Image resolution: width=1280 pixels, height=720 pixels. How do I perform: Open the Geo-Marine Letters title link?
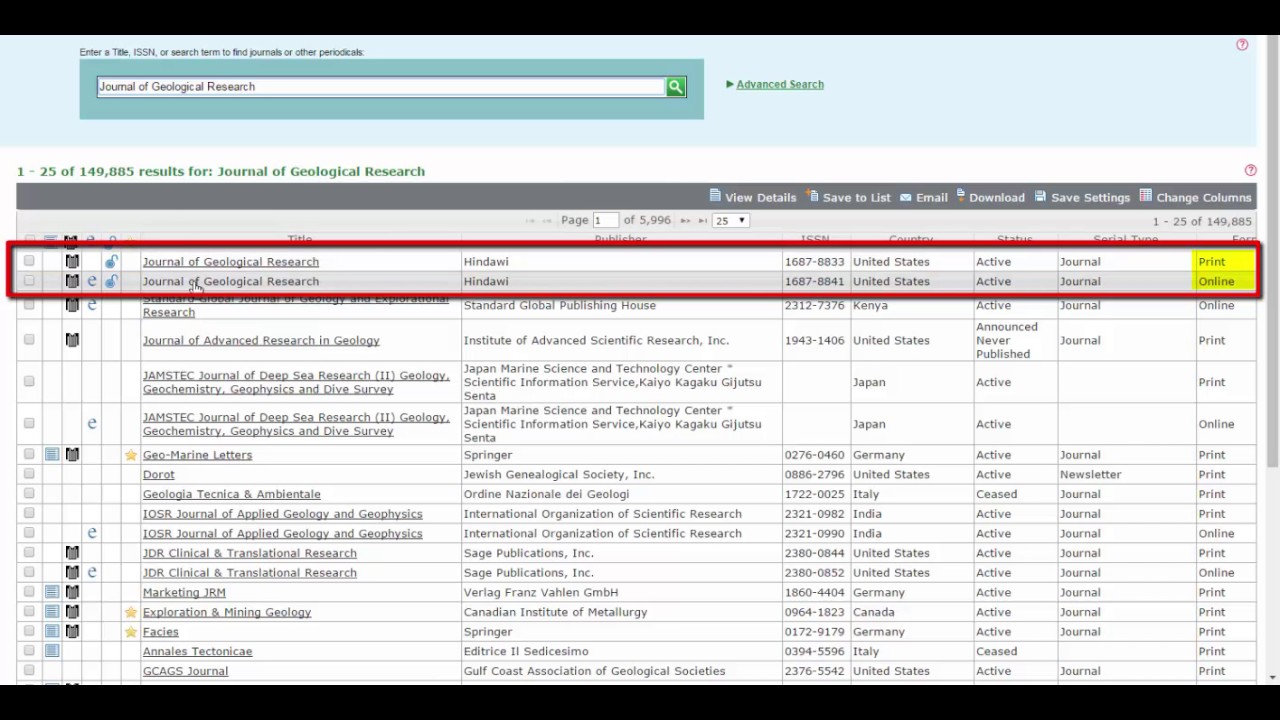[x=197, y=455]
